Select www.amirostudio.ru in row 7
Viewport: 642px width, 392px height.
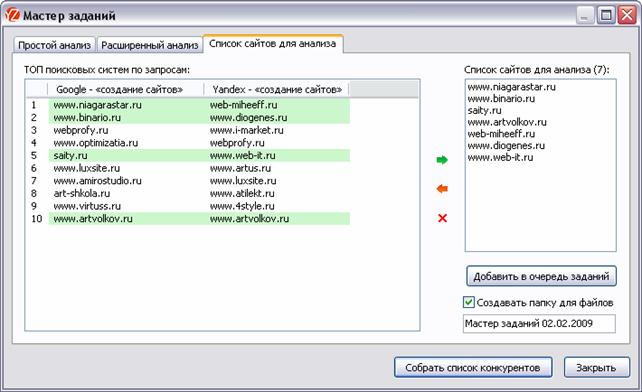click(x=97, y=181)
